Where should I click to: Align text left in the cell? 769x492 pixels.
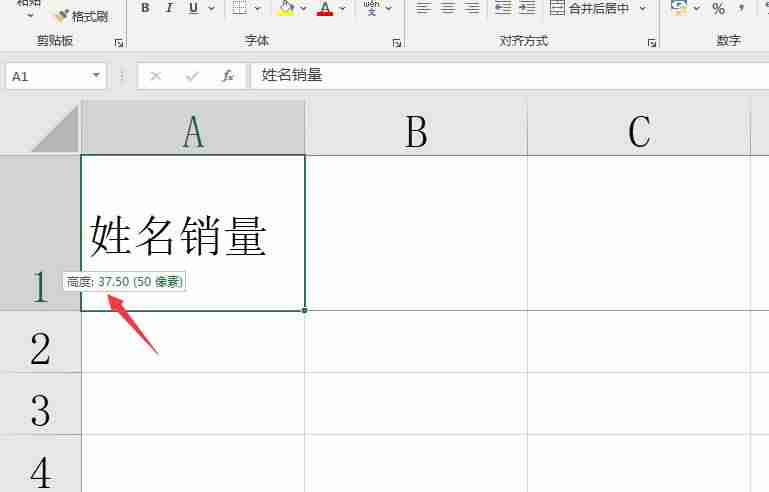tap(424, 8)
